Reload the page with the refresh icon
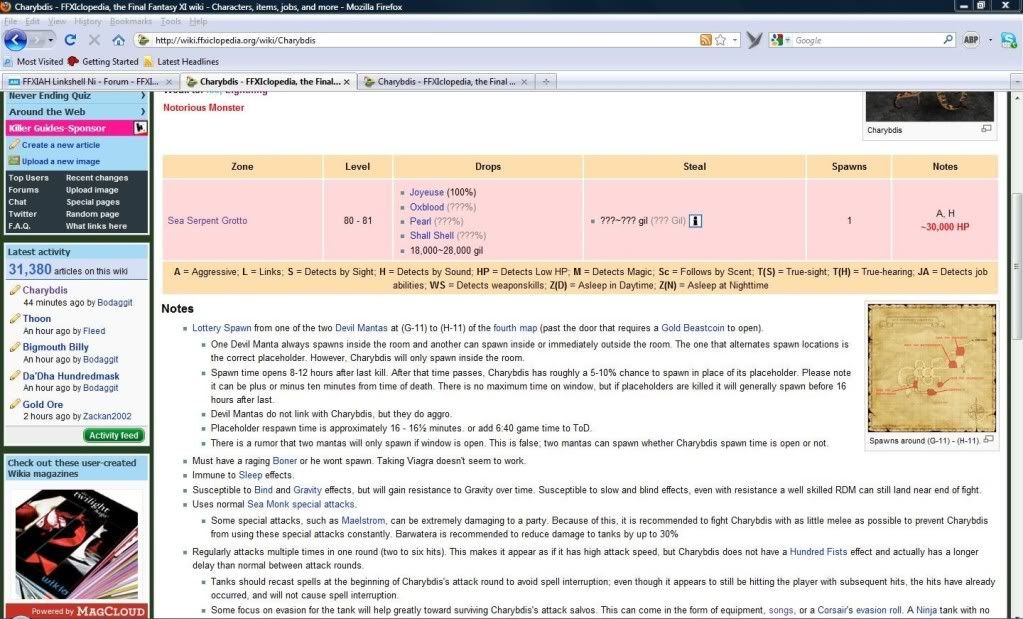Screen dimensions: 1023x619 tap(70, 40)
